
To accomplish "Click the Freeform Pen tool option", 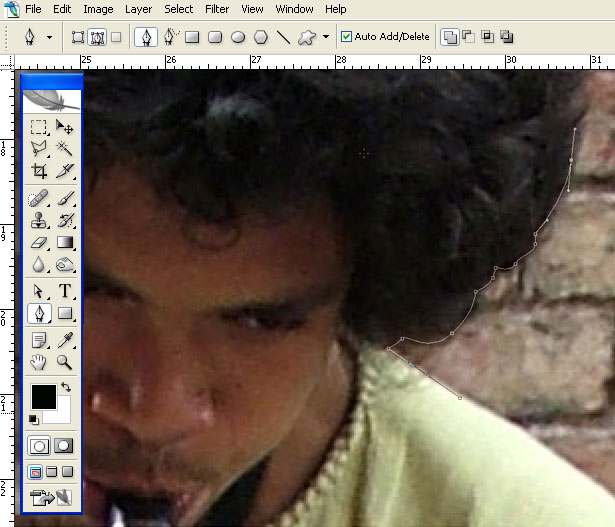I will (x=170, y=37).
